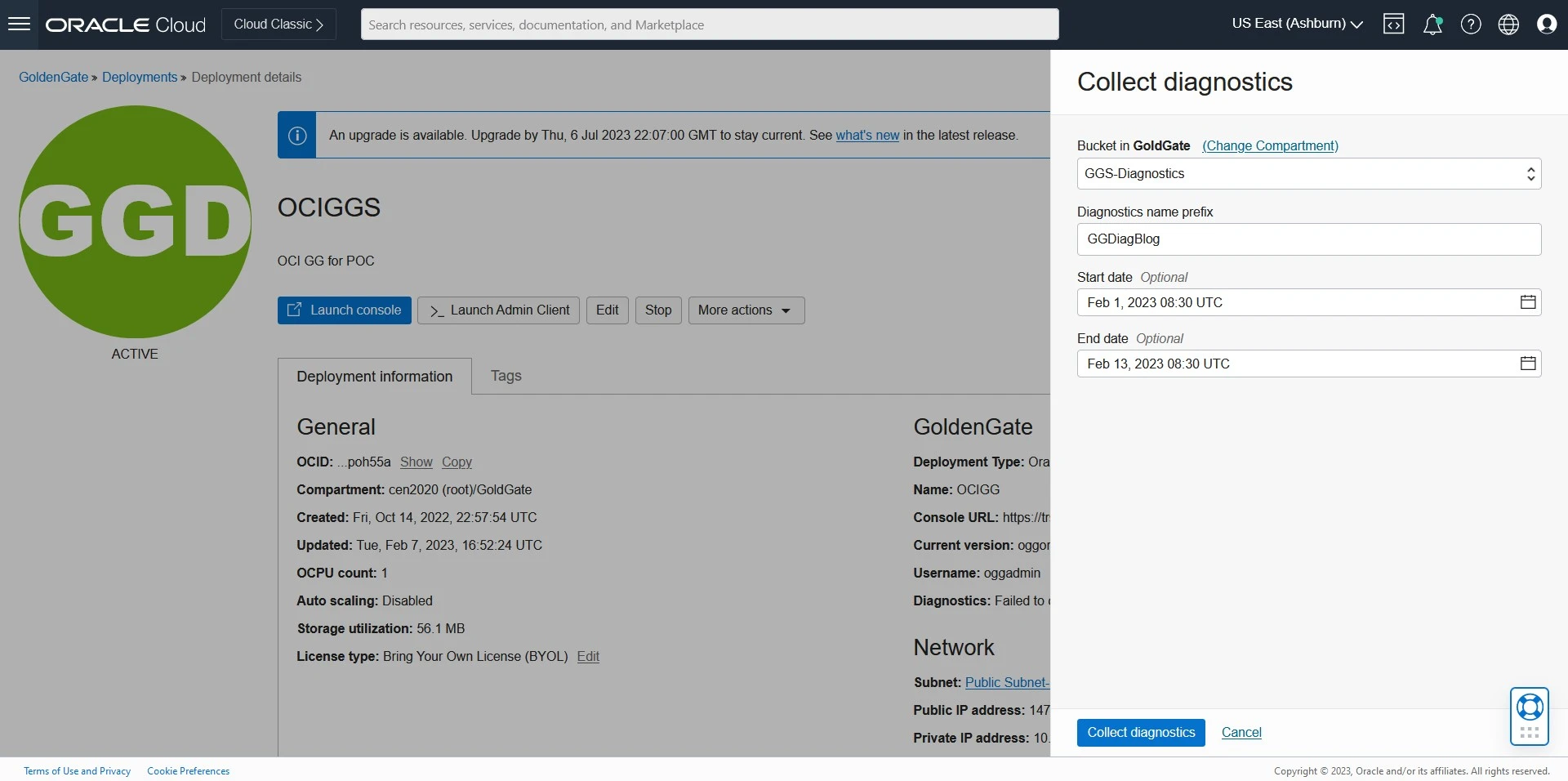Navigate to Deployments via breadcrumb
1568x781 pixels.
tap(139, 77)
